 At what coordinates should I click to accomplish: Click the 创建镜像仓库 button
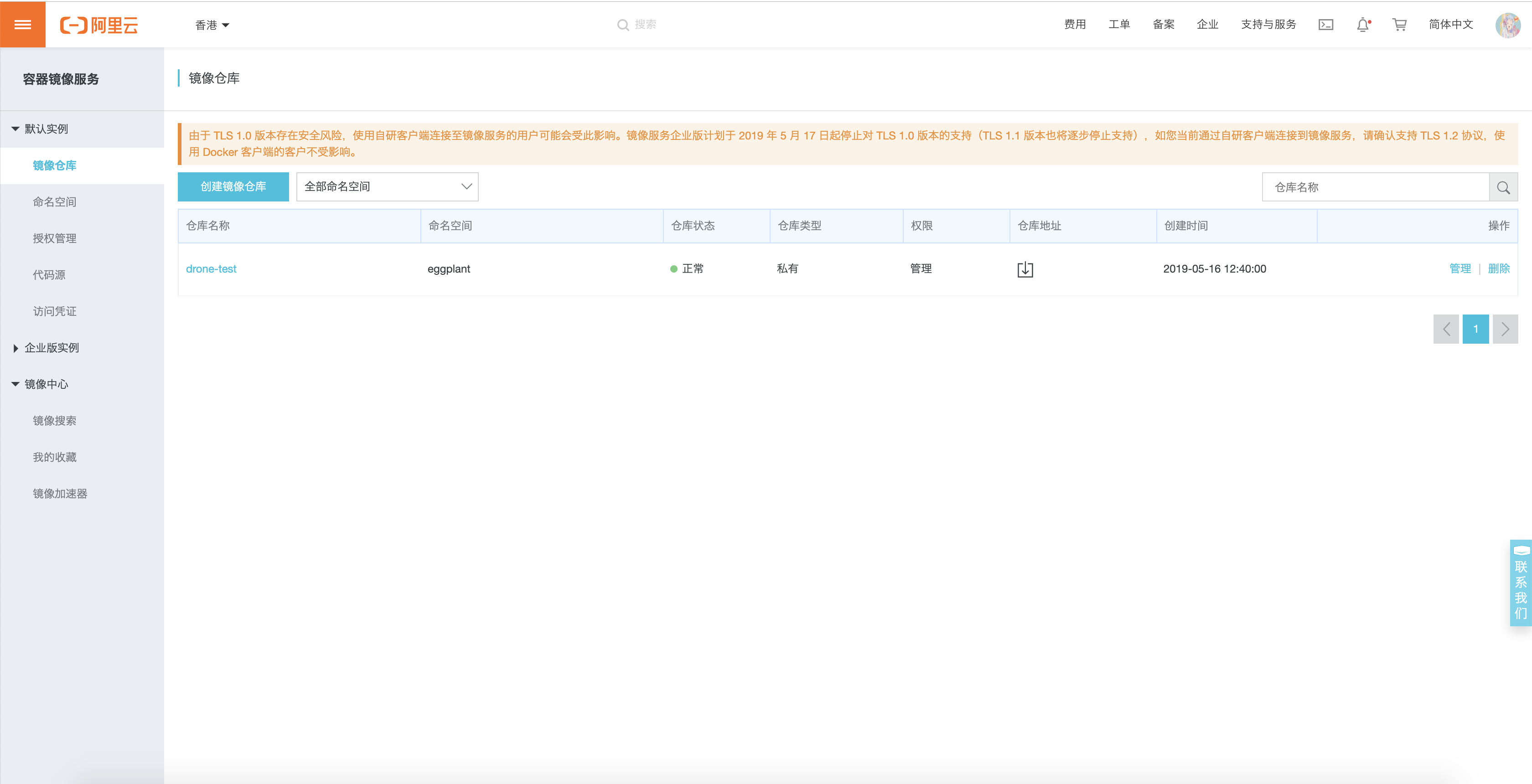pyautogui.click(x=233, y=186)
